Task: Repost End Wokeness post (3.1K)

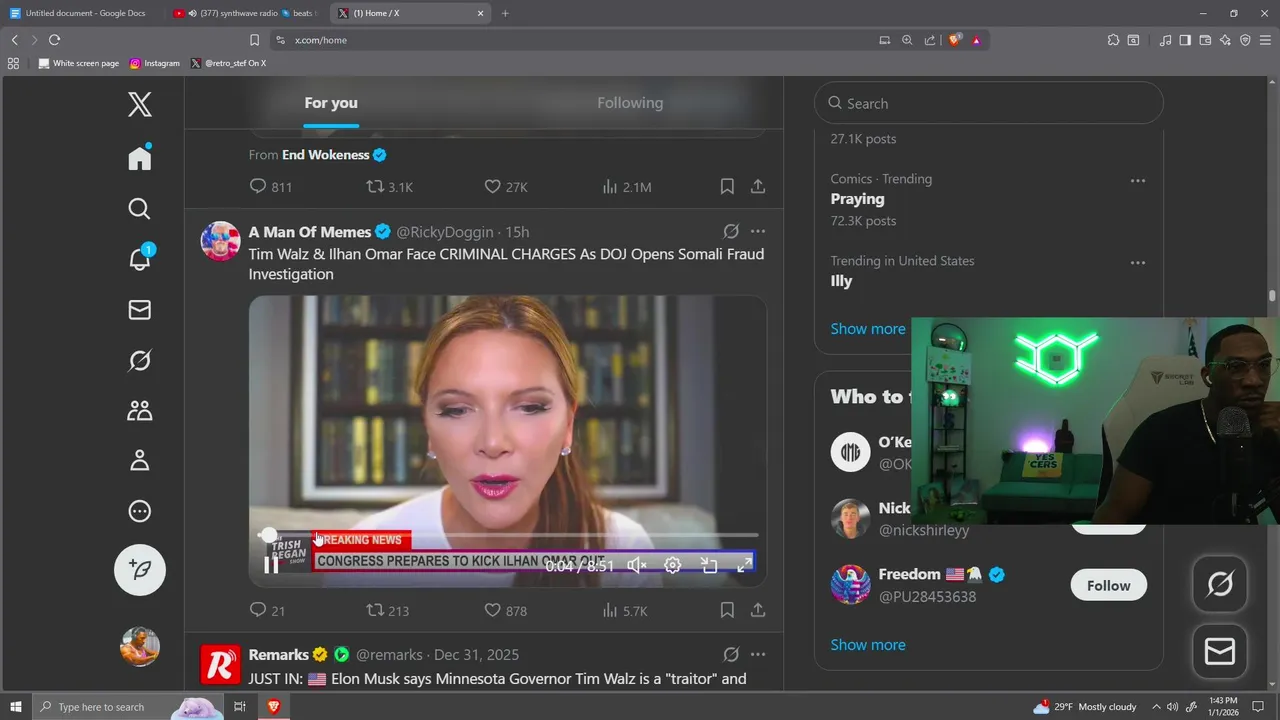Action: [389, 187]
